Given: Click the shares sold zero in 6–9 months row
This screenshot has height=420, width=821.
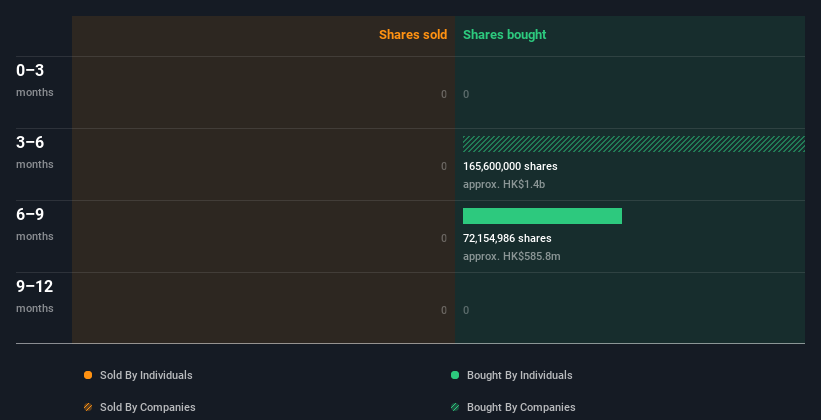Looking at the screenshot, I should tap(444, 238).
